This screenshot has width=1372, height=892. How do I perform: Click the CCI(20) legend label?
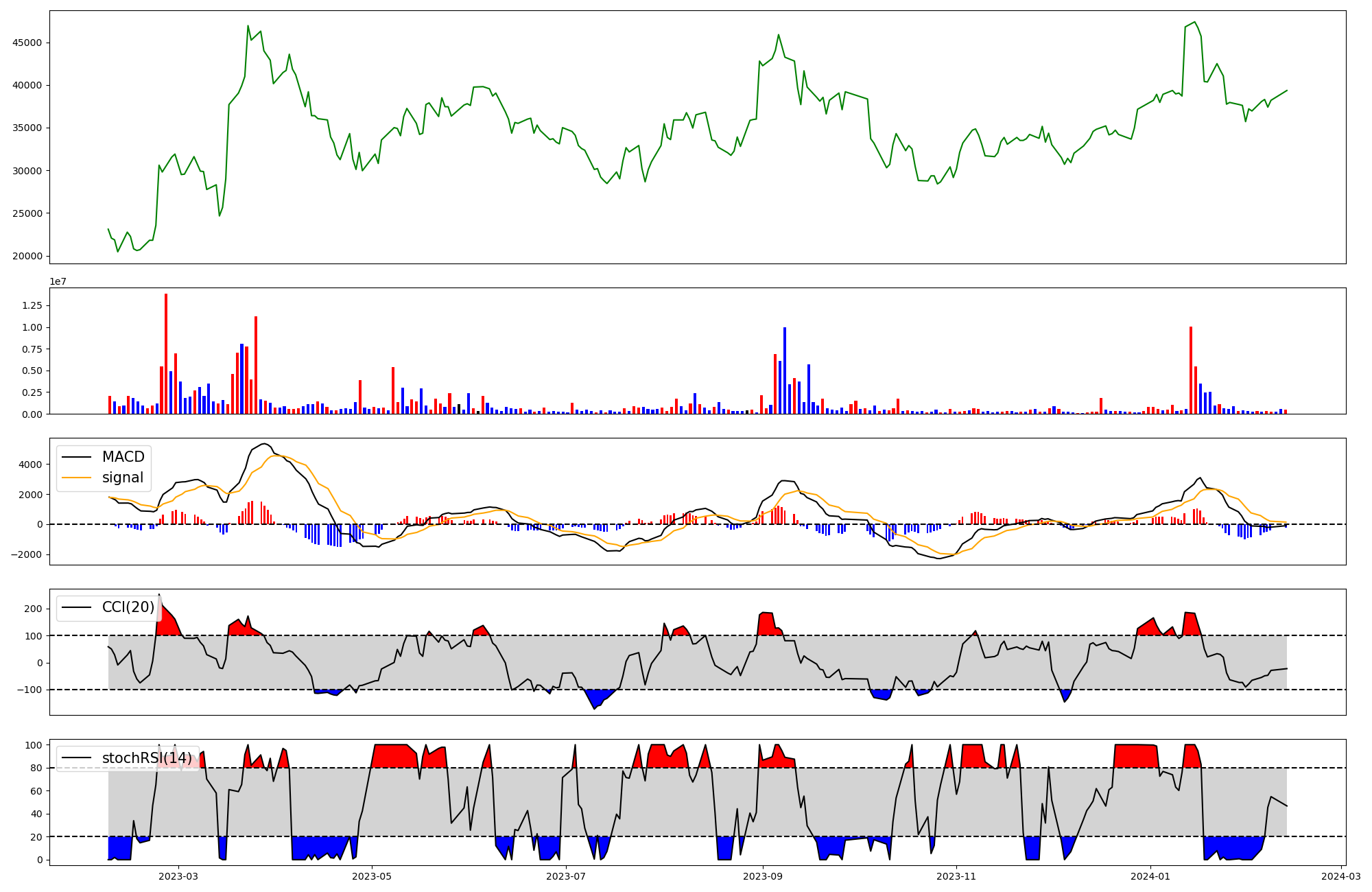point(128,607)
